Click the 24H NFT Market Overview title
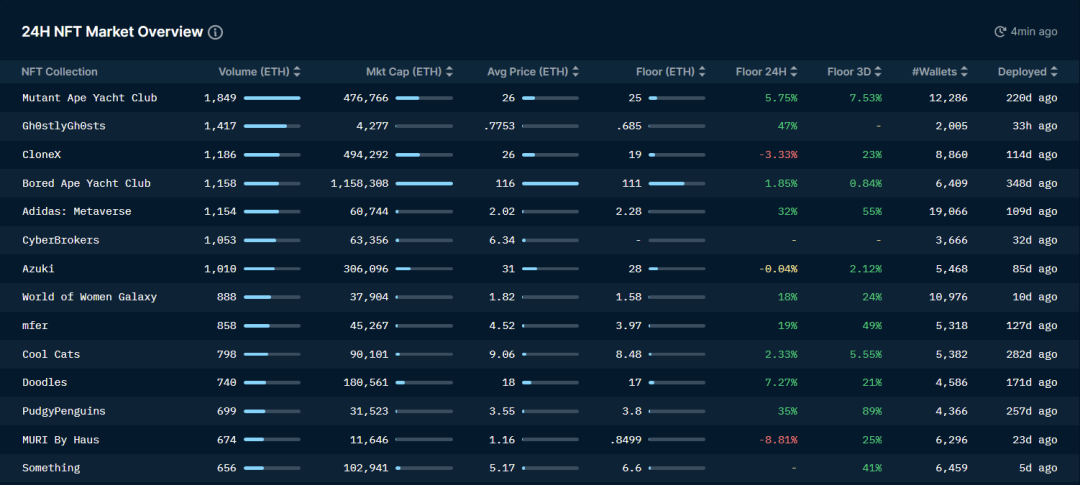Screen dimensions: 1080x485 tap(112, 32)
